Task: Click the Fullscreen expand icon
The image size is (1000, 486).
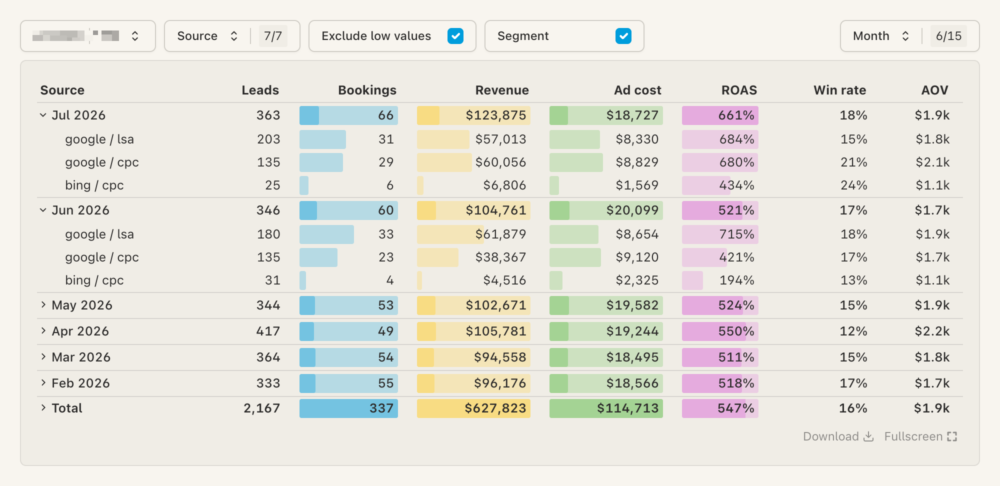Action: [952, 437]
